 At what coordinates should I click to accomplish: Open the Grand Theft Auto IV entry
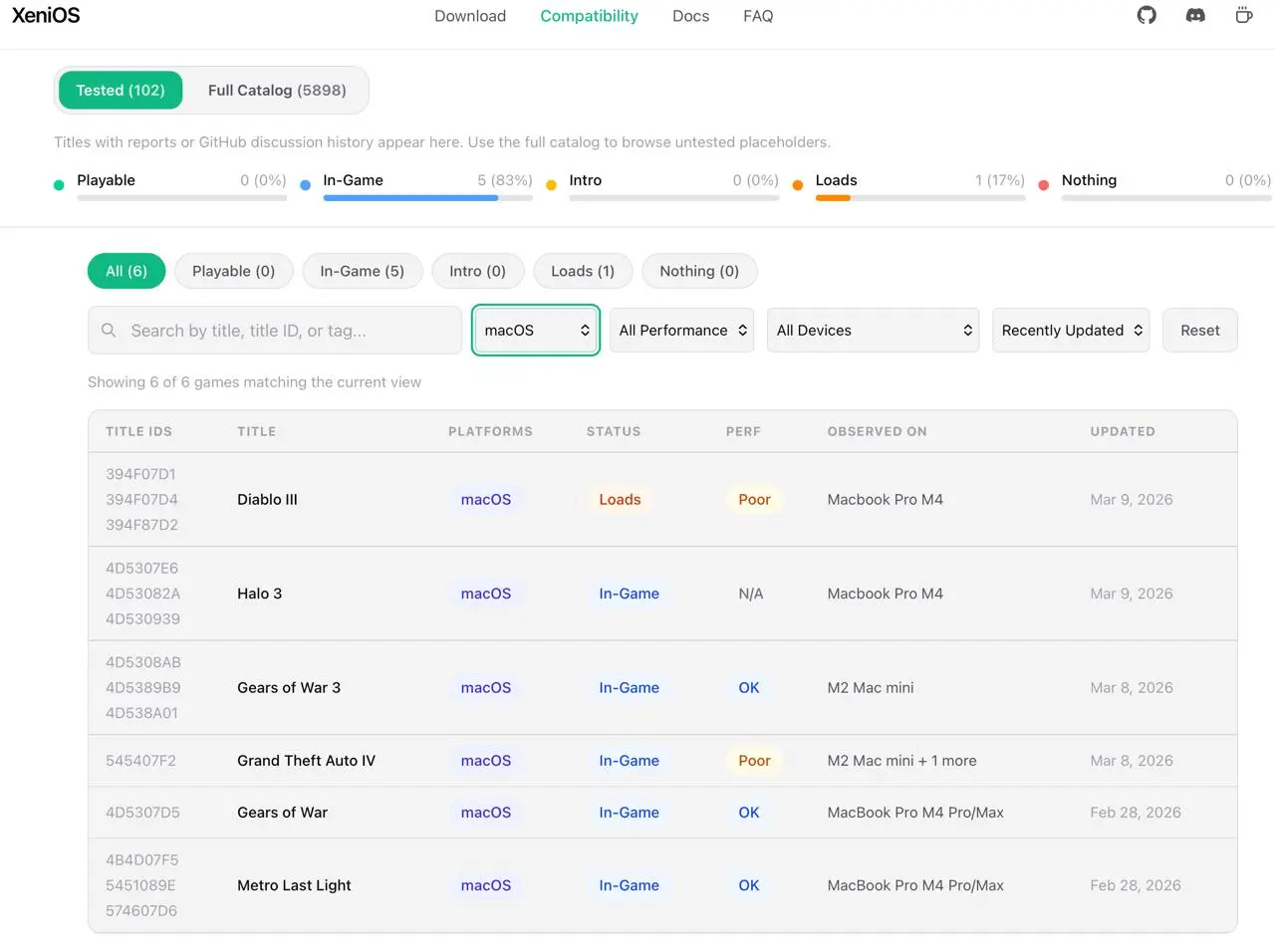(x=306, y=761)
